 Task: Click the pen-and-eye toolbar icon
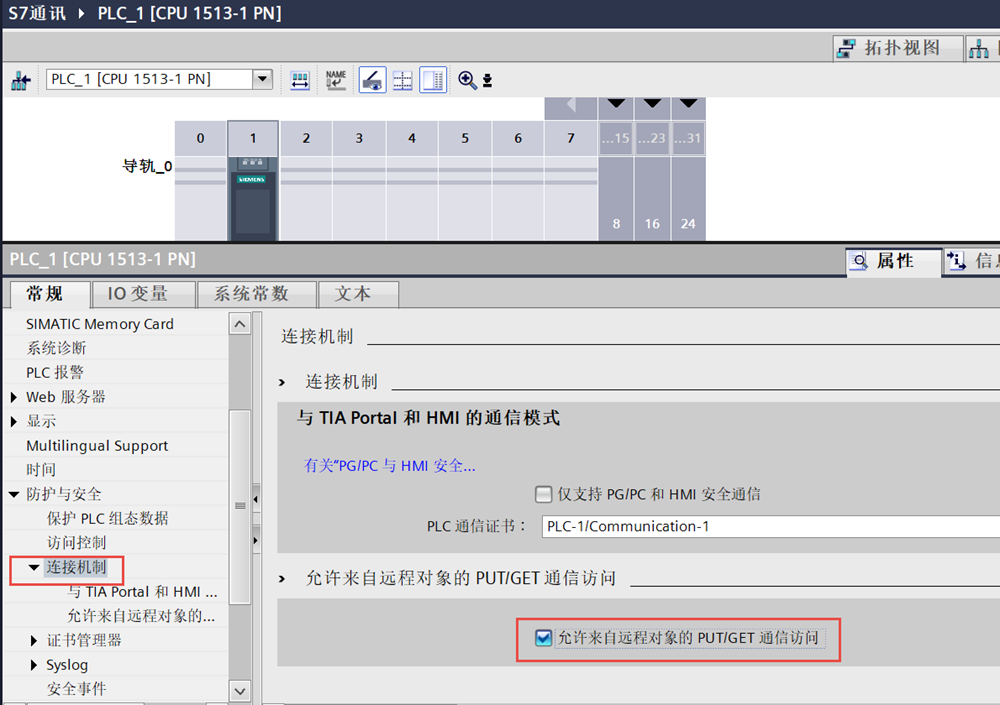[x=372, y=80]
